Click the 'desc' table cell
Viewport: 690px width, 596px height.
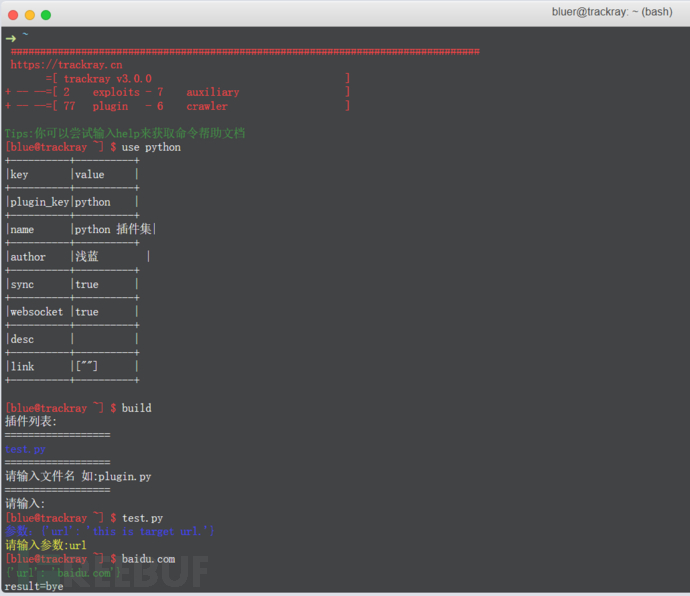click(x=22, y=339)
